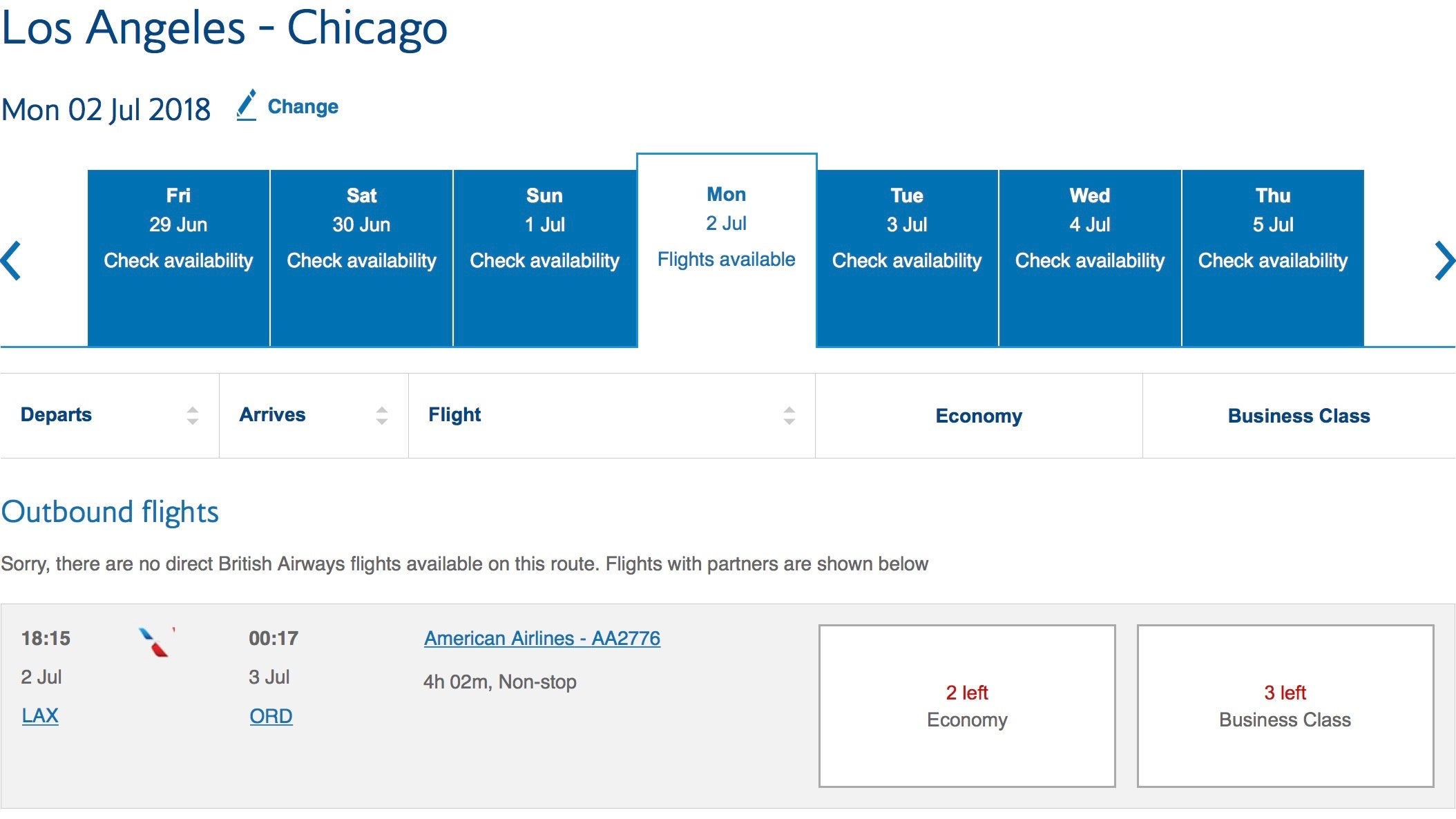This screenshot has width=1456, height=819.
Task: Select the Economy fare with 2 left
Action: (966, 706)
